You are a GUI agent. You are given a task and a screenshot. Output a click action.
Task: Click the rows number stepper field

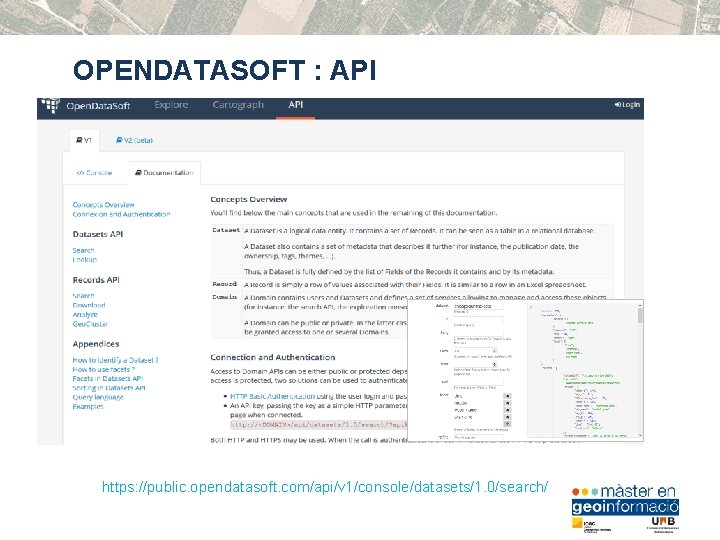pos(475,351)
